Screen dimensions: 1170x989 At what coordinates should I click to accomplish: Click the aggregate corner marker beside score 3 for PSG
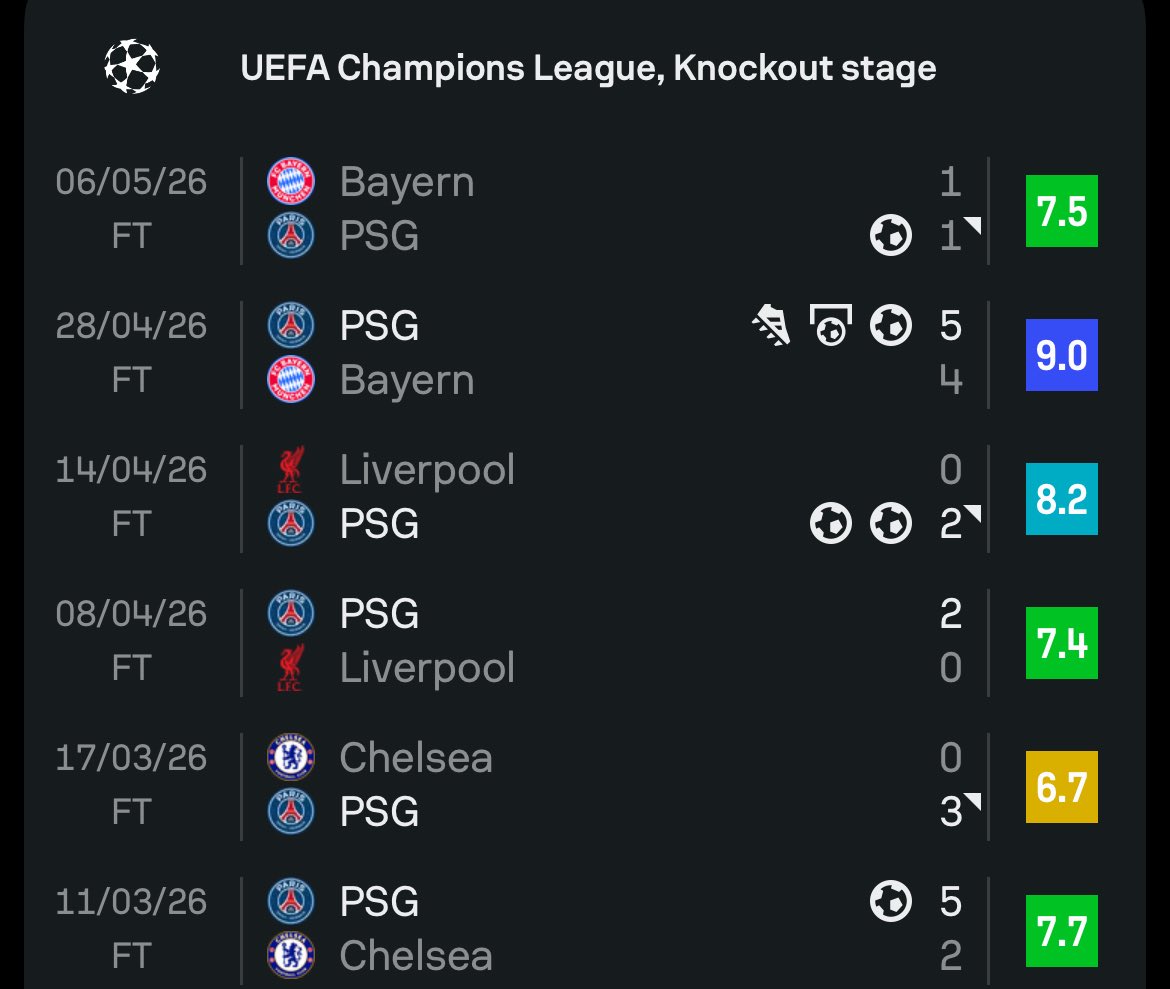tap(973, 802)
